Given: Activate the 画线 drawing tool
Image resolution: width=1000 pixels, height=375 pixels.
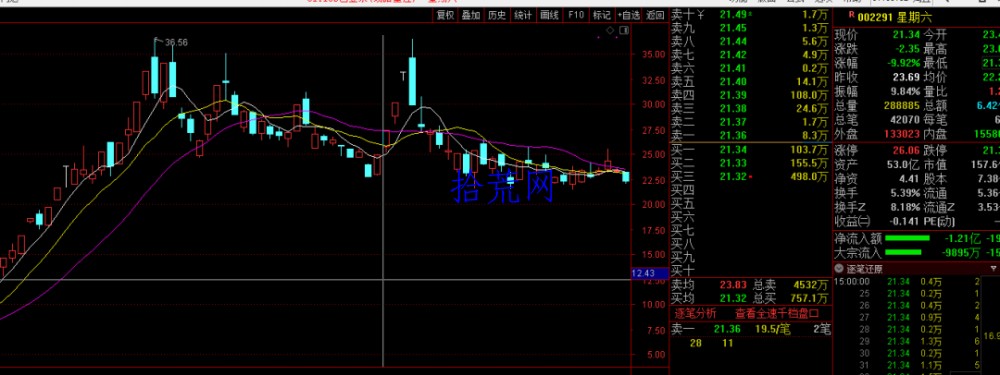Looking at the screenshot, I should point(549,15).
